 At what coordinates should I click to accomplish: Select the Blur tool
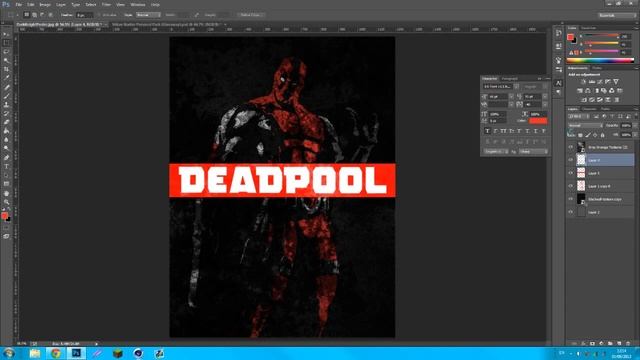pyautogui.click(x=6, y=140)
